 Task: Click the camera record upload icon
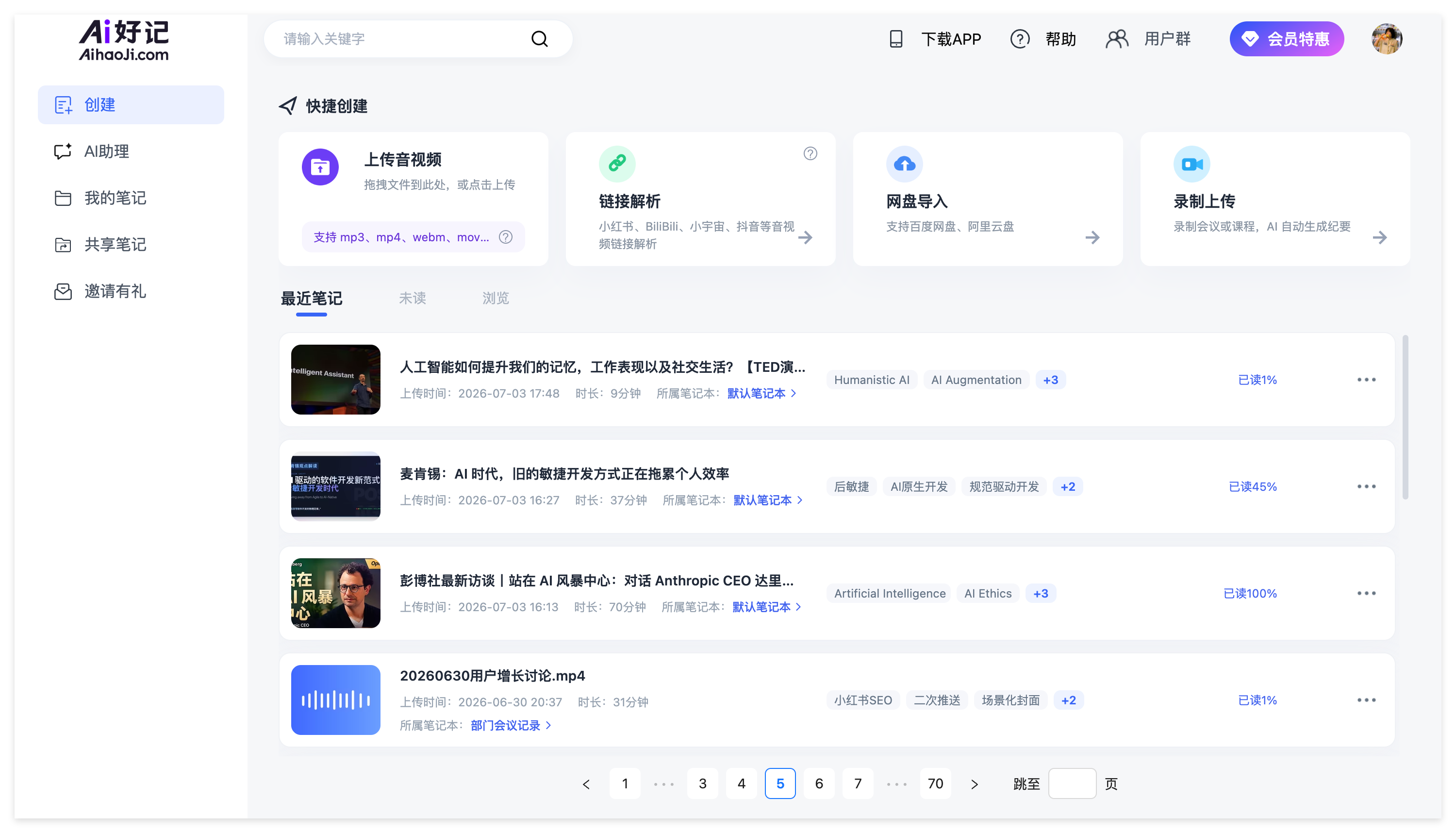[x=1192, y=164]
